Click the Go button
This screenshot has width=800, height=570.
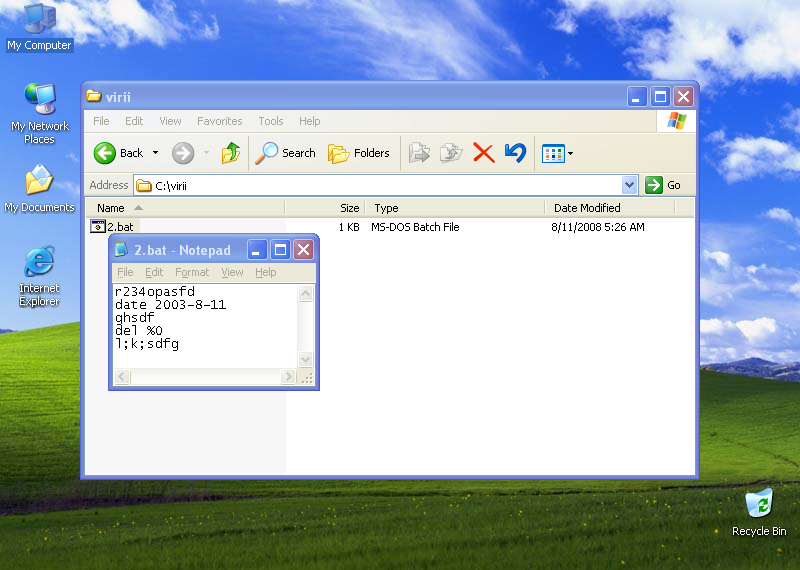coord(663,185)
